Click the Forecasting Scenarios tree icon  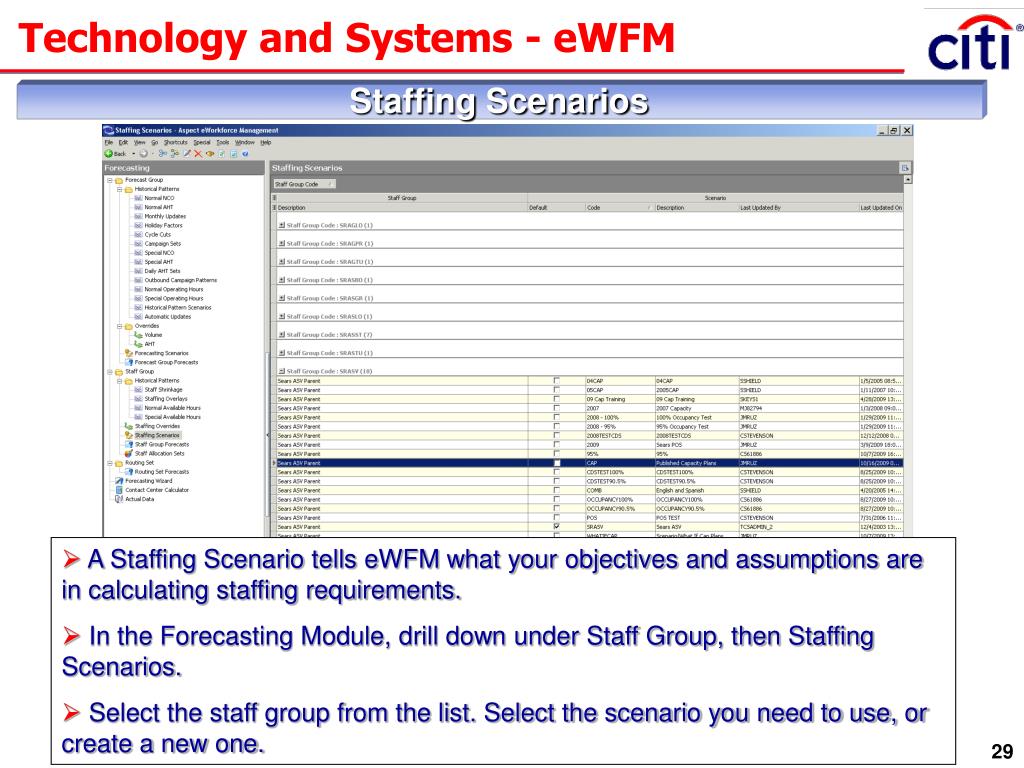click(129, 353)
